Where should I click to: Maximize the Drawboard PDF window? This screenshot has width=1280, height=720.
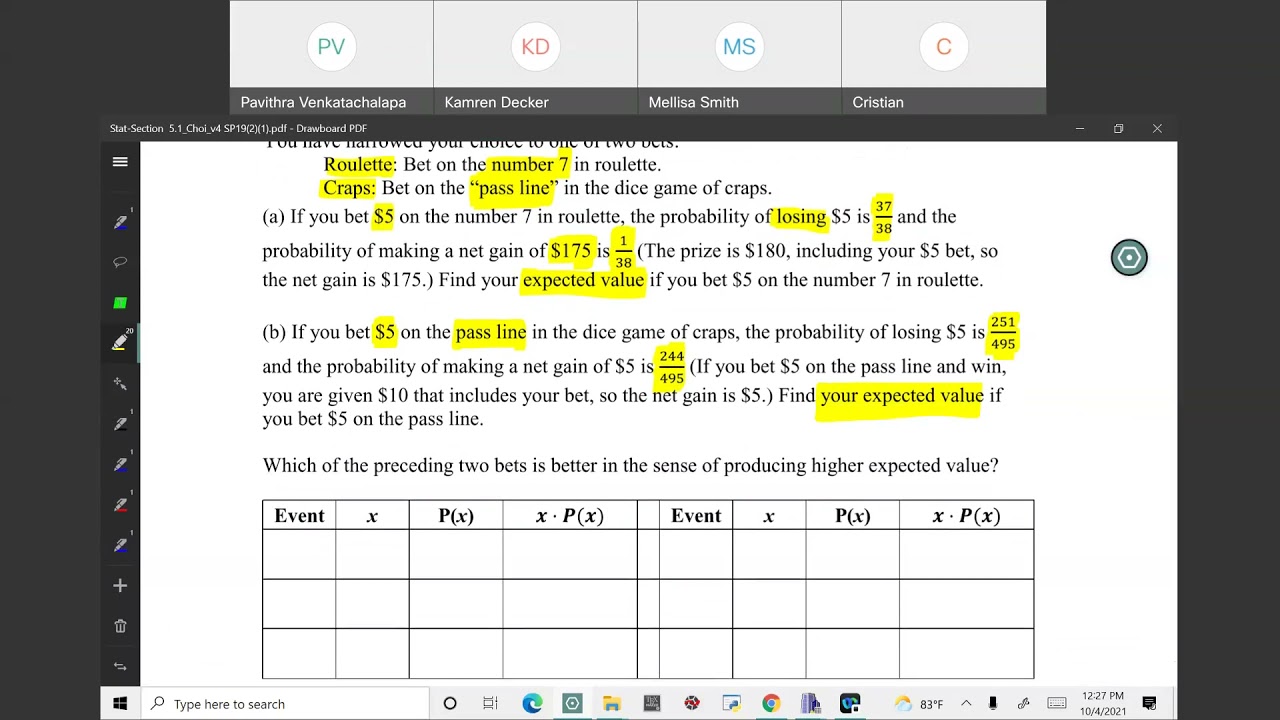pos(1118,128)
